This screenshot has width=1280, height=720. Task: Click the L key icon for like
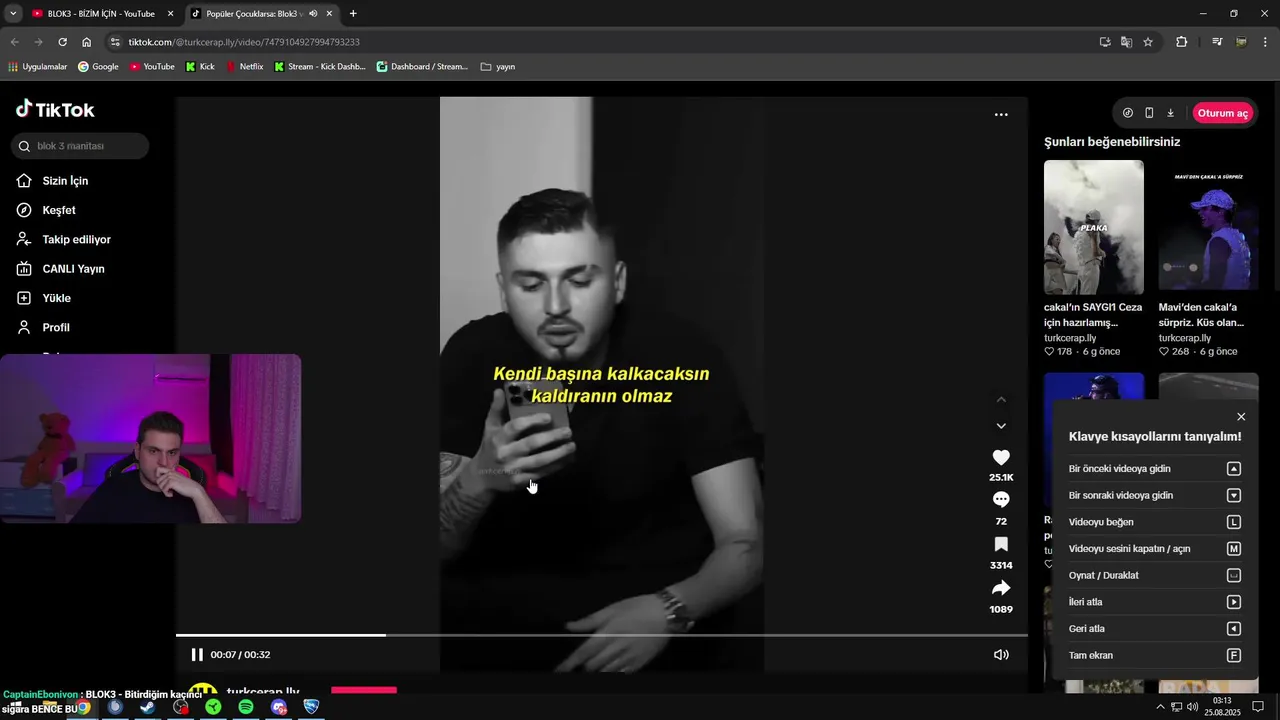pos(1234,522)
